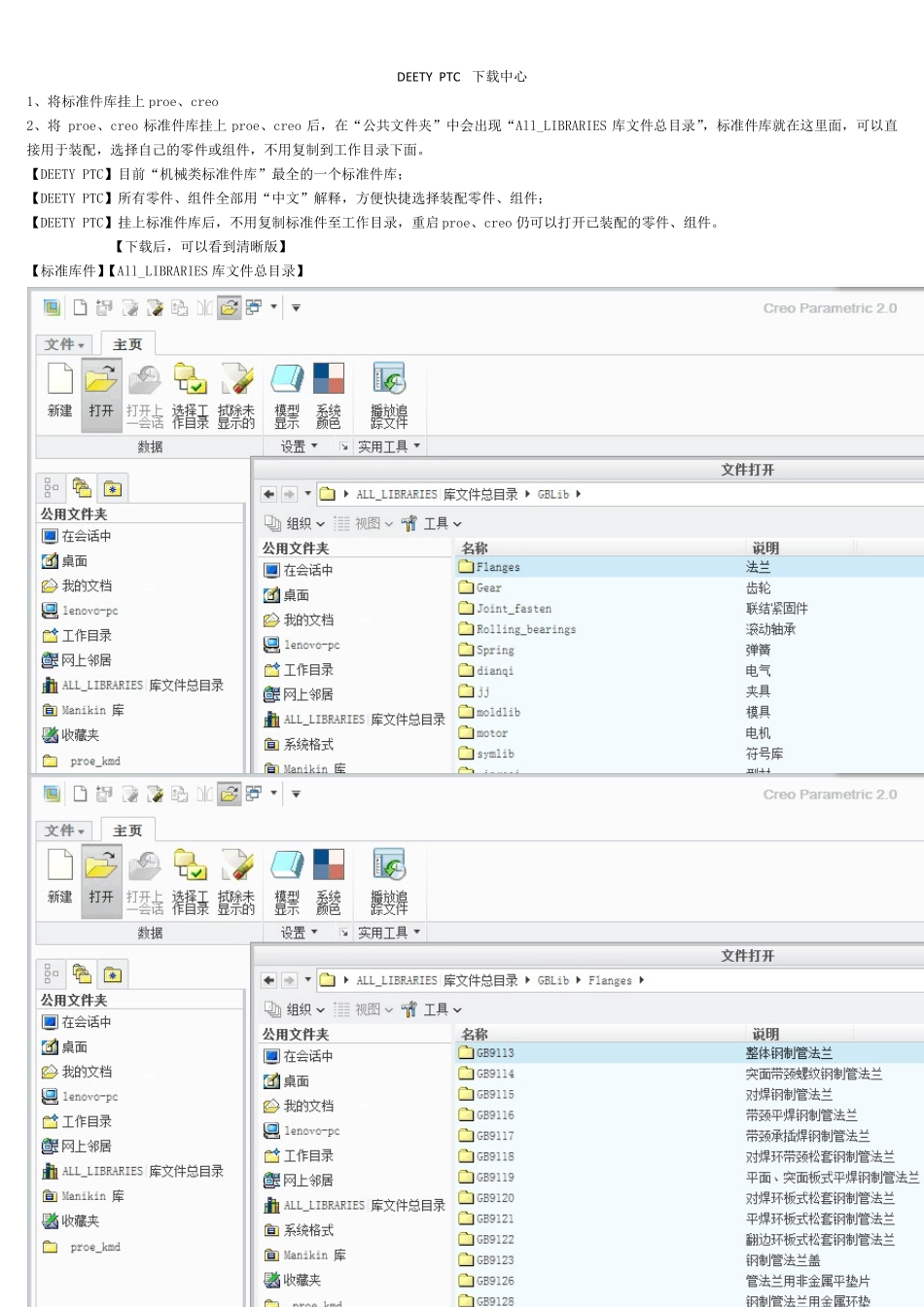Screen dimensions: 924x1307
Task: Select the GB9113 folder row
Action: [x=690, y=1053]
